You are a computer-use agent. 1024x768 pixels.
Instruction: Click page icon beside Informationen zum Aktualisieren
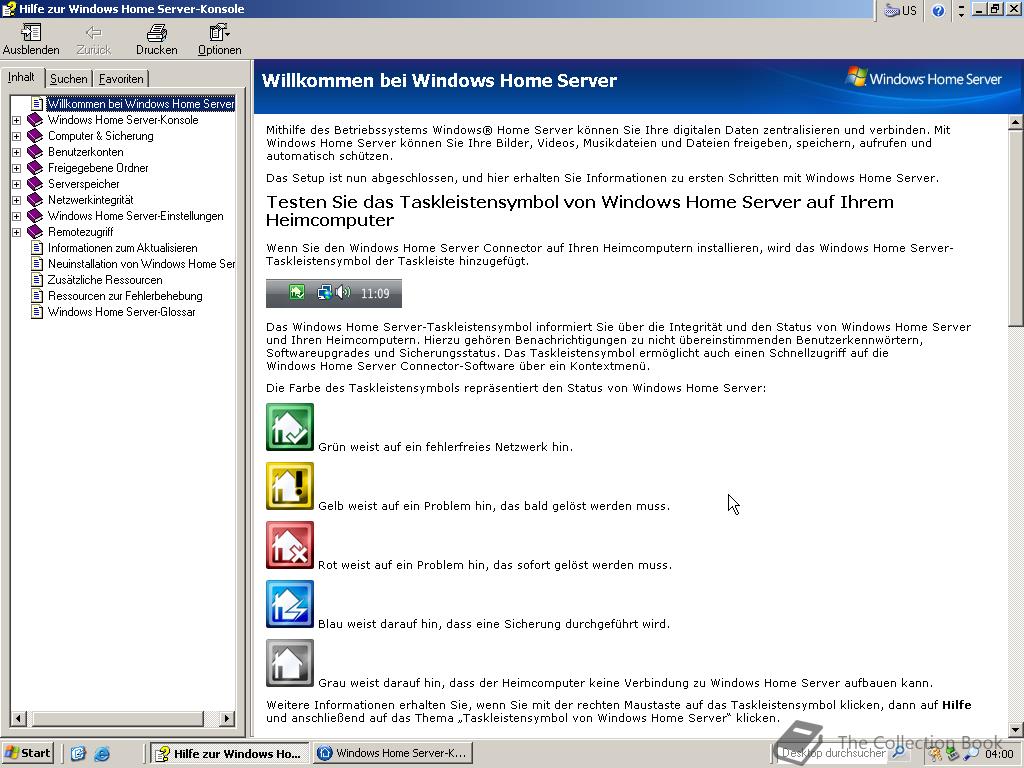pyautogui.click(x=37, y=248)
